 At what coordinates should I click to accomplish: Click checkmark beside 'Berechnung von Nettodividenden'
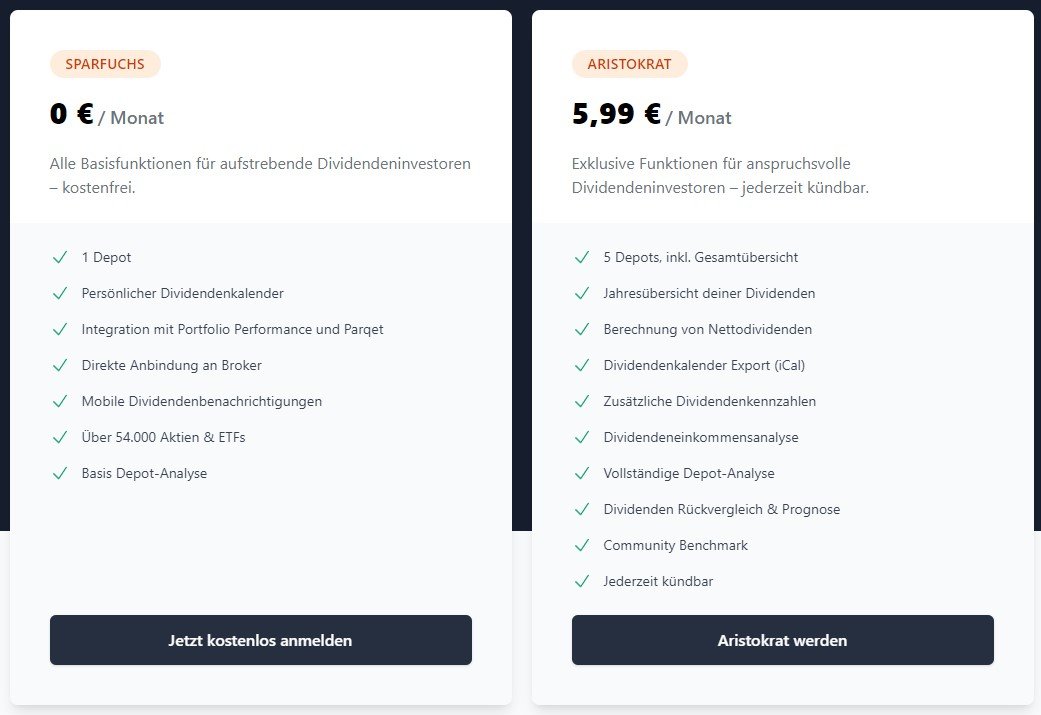click(582, 329)
